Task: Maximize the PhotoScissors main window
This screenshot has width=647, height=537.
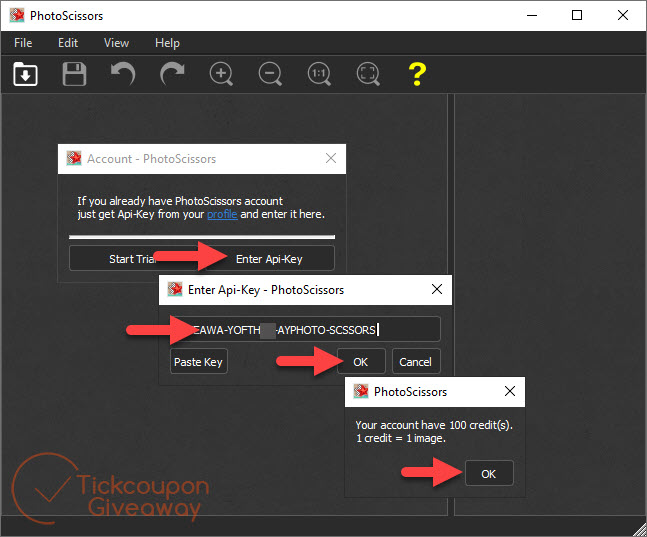Action: [577, 15]
